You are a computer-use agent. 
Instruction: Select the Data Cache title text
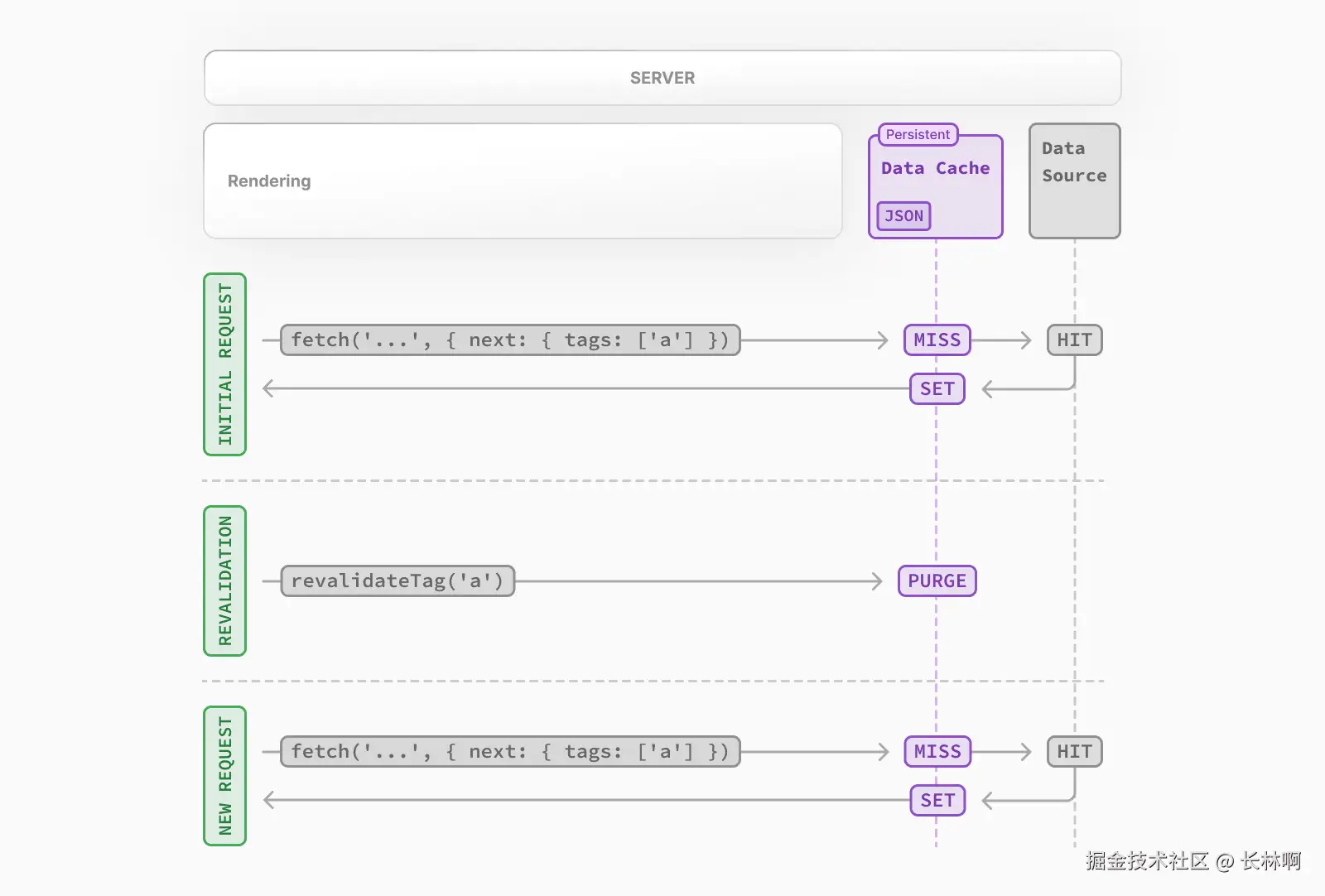pos(935,168)
